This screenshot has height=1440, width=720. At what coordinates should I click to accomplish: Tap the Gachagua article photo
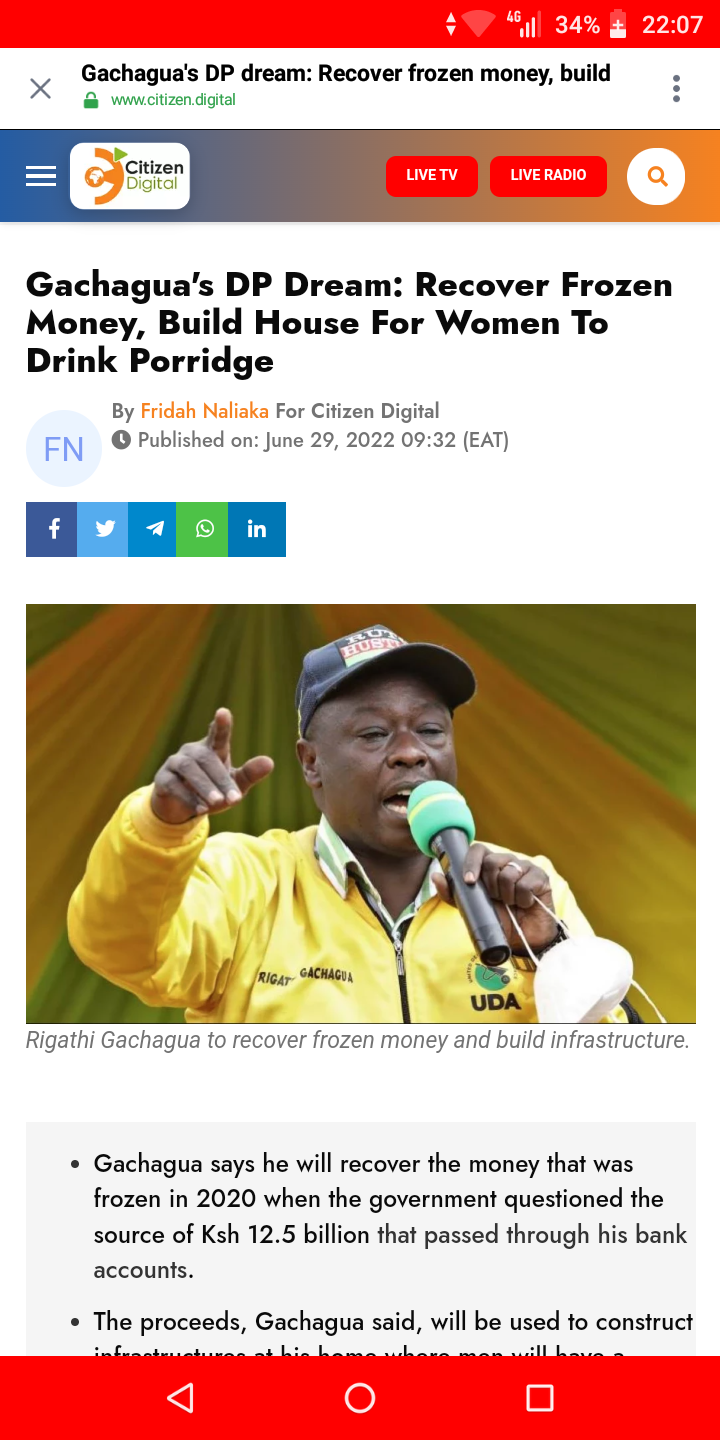point(361,813)
